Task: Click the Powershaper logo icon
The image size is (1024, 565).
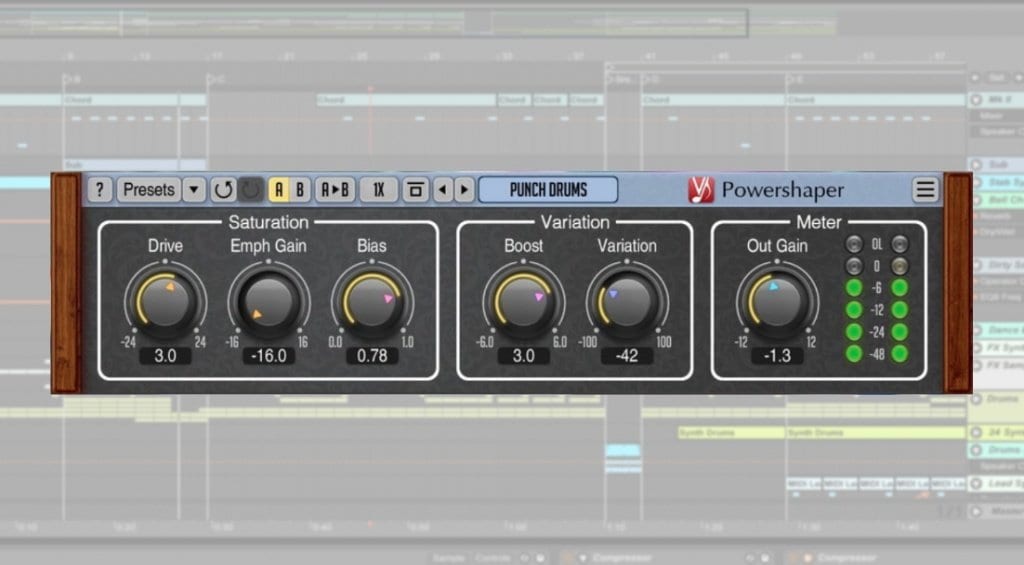Action: (701, 190)
